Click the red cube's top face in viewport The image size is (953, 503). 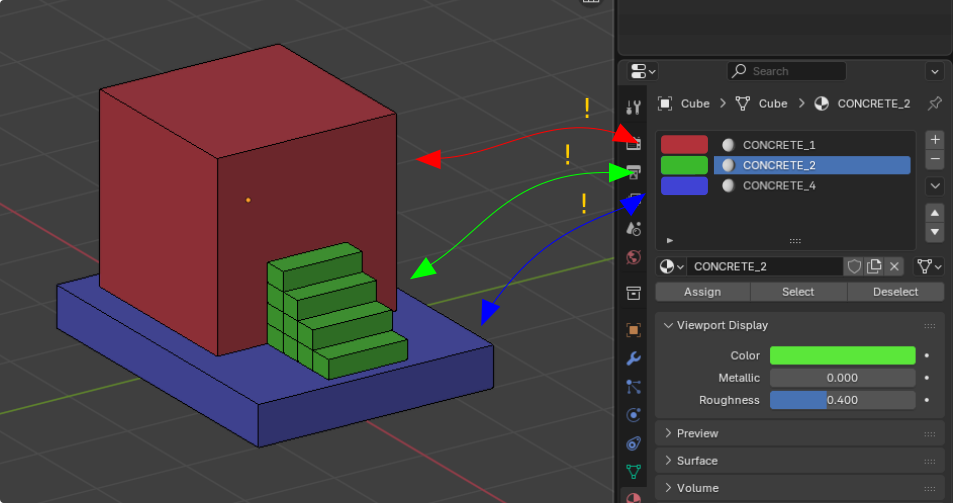click(249, 100)
